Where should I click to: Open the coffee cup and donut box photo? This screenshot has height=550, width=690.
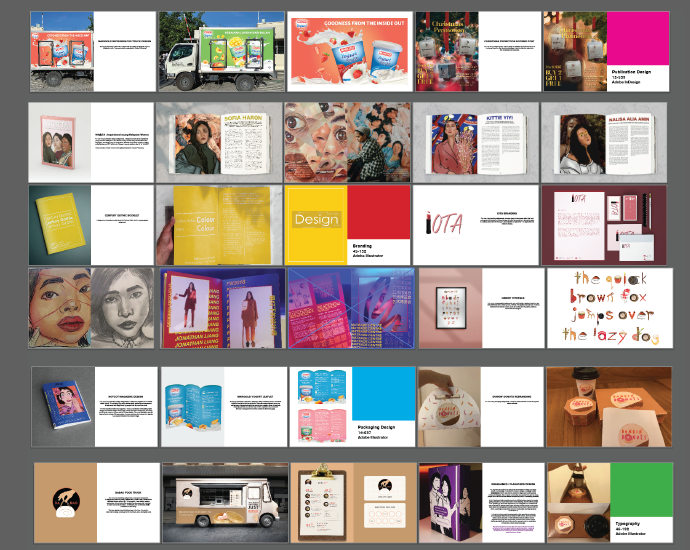(609, 406)
